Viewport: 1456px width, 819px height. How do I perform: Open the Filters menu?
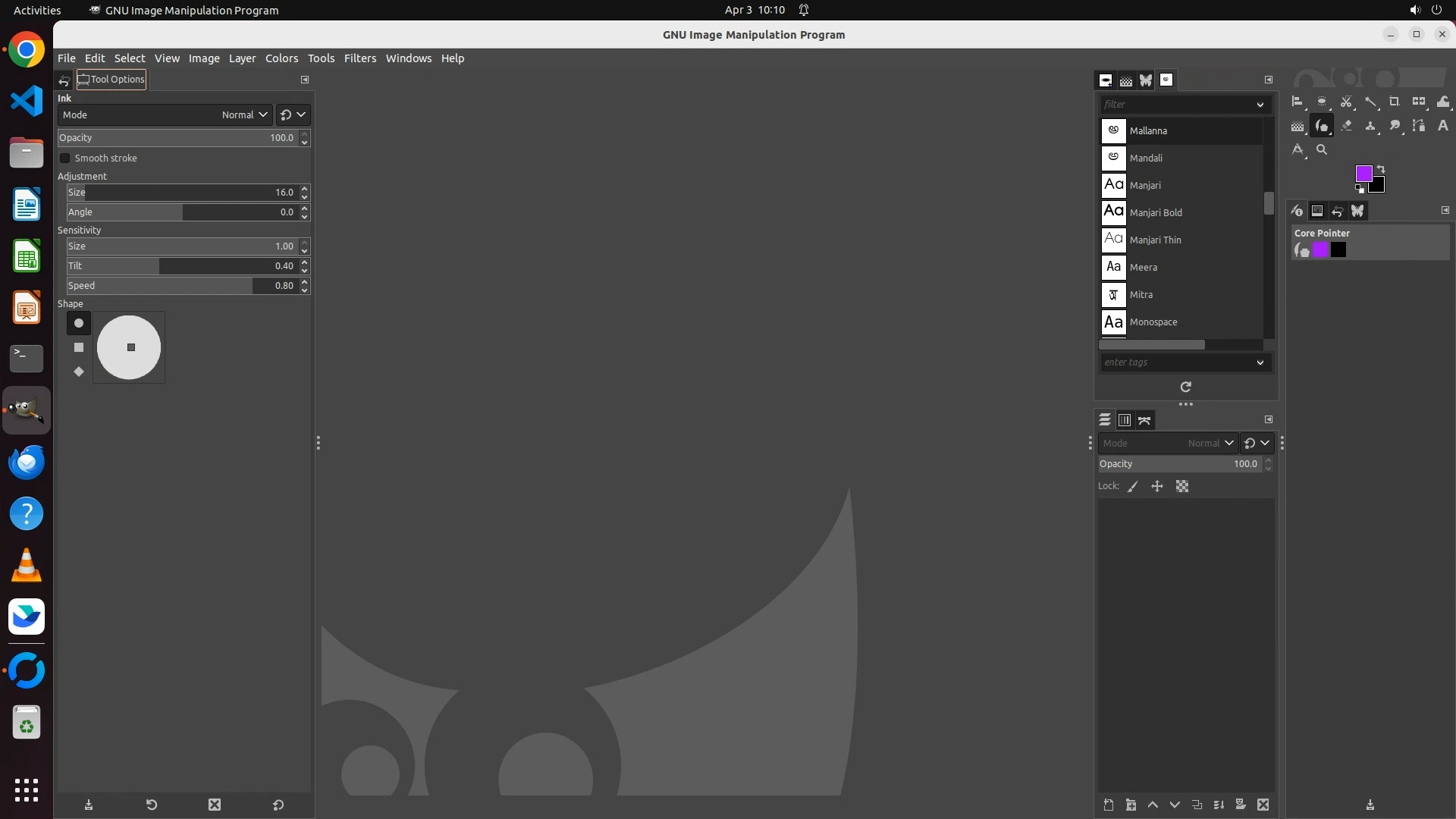tap(359, 58)
